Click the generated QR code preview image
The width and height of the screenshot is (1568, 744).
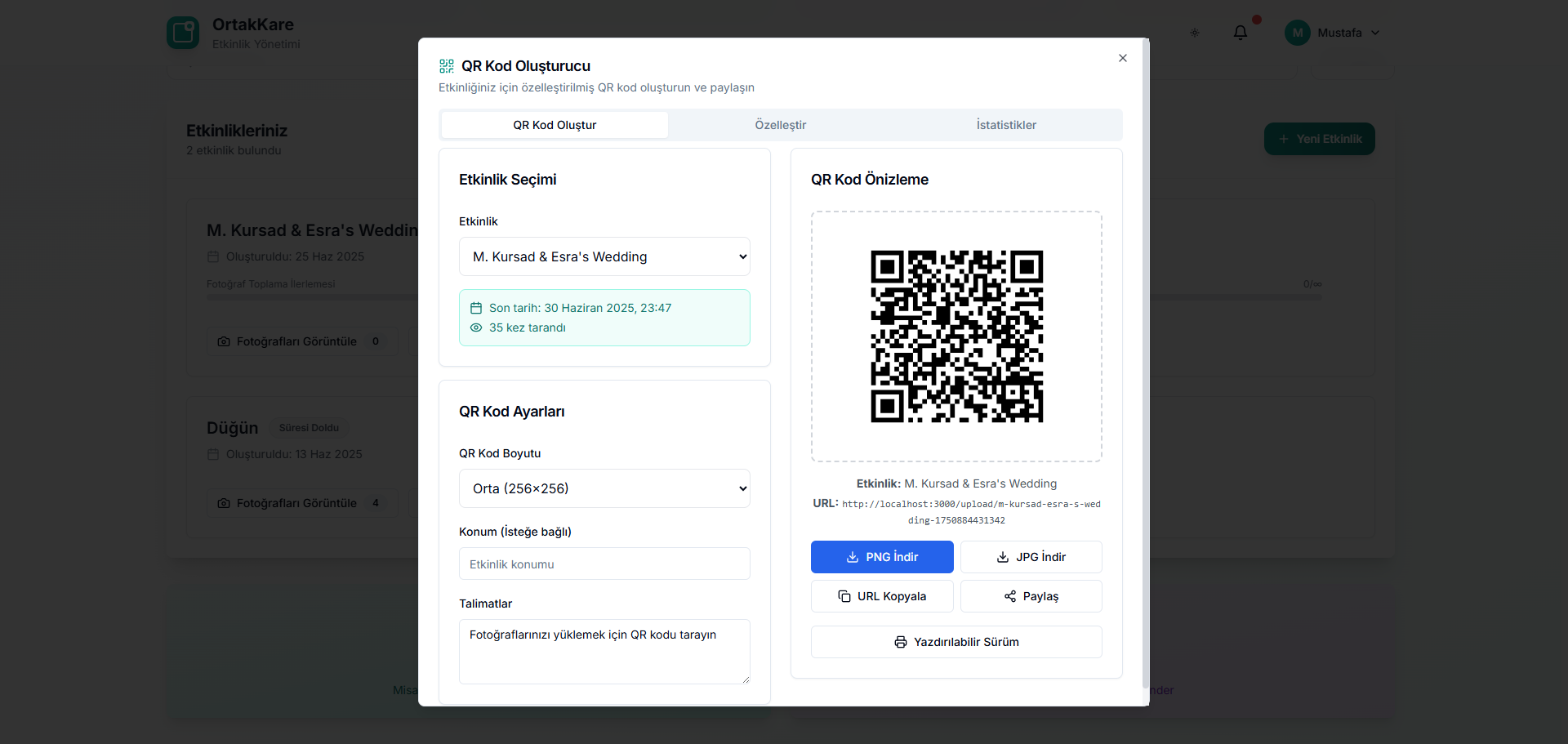click(x=956, y=336)
